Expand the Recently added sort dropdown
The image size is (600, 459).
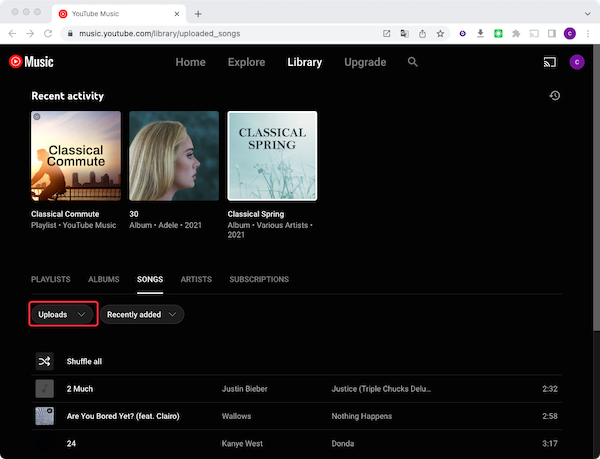click(141, 314)
